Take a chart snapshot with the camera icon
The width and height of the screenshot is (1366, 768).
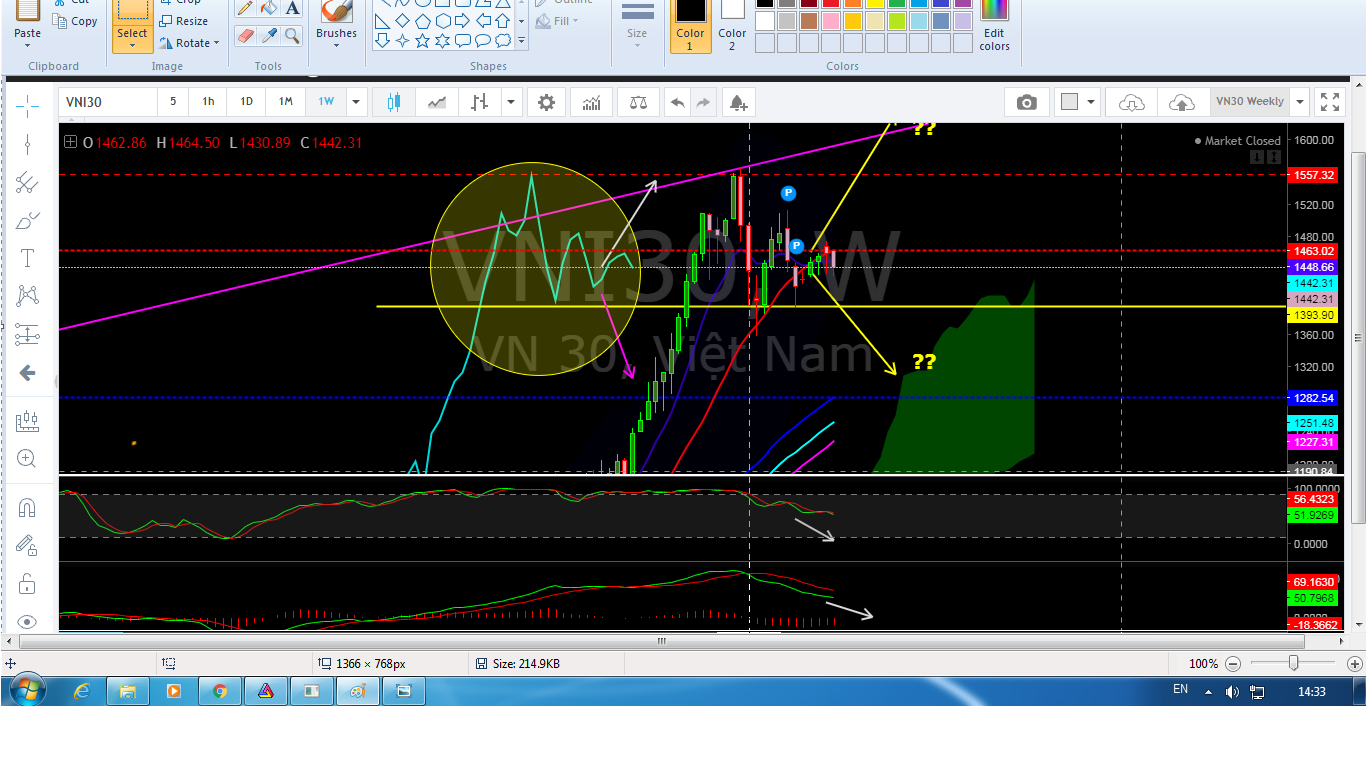tap(1026, 102)
